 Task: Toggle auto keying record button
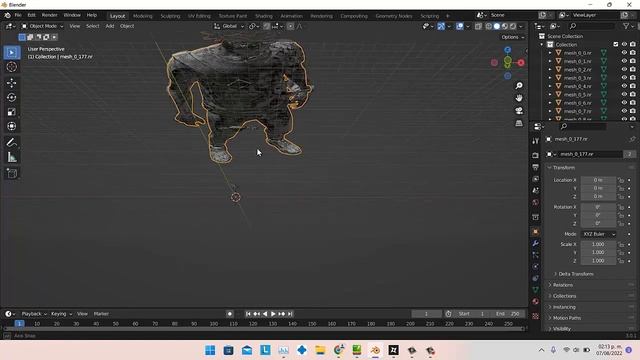coord(230,314)
